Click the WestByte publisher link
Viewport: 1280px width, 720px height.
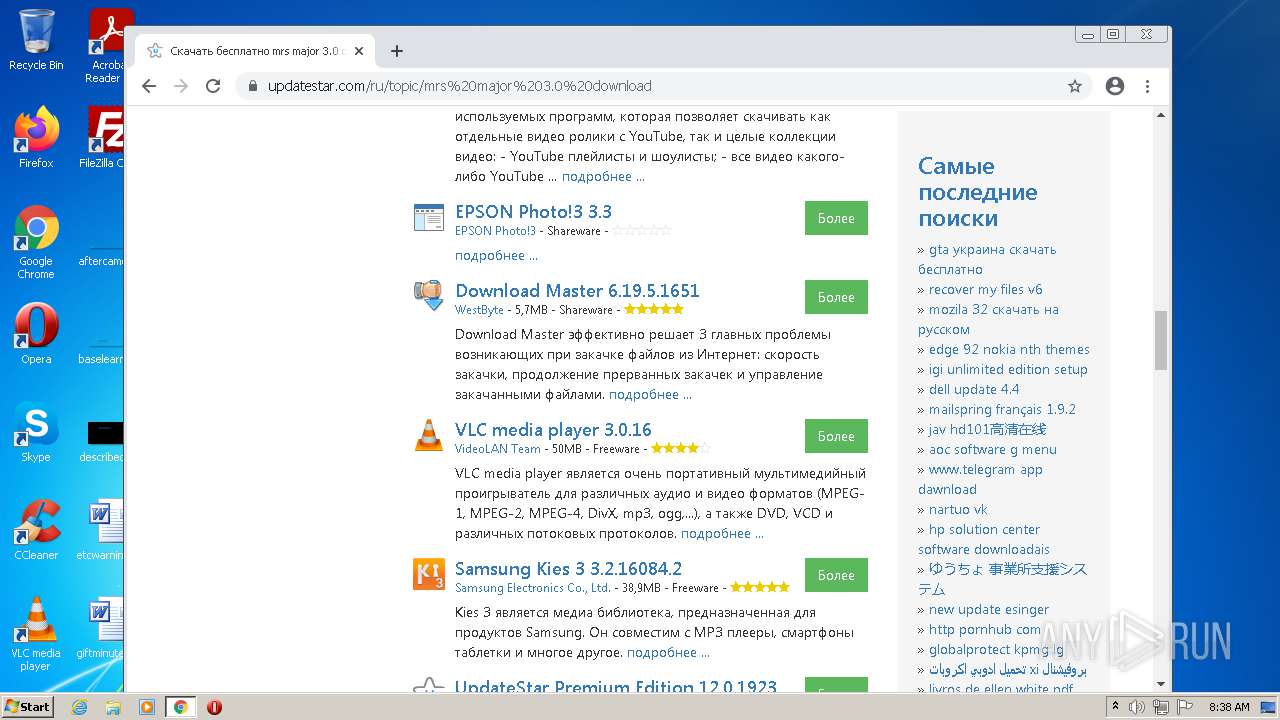tap(479, 310)
